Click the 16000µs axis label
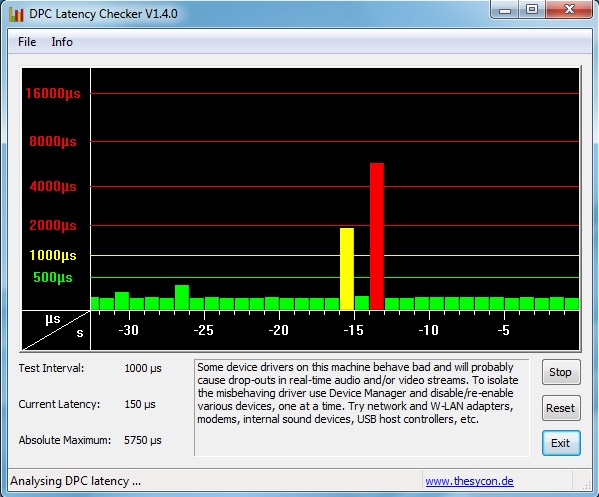The image size is (599, 497). (x=53, y=94)
